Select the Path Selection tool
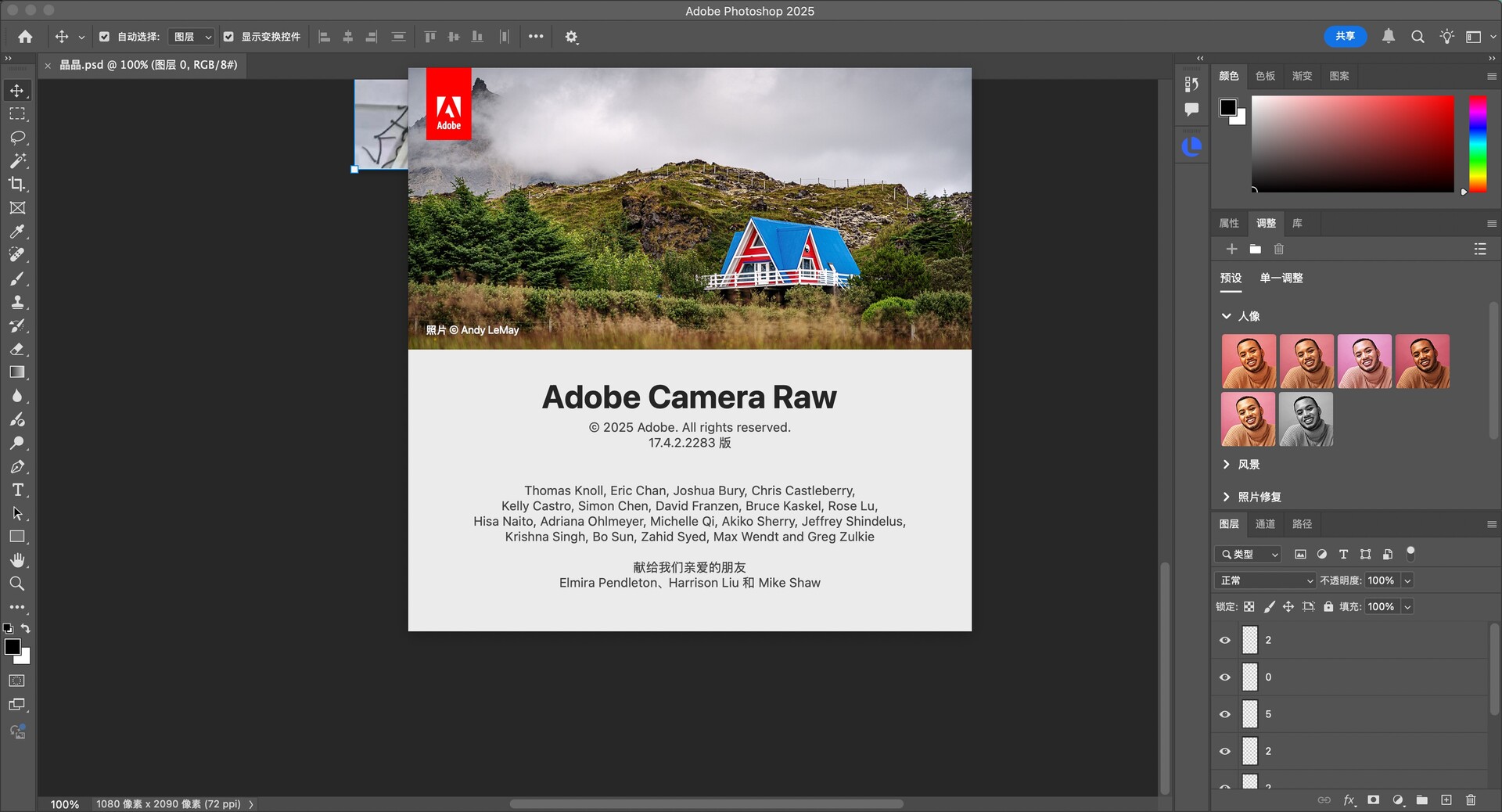Viewport: 1502px width, 812px height. tap(17, 513)
